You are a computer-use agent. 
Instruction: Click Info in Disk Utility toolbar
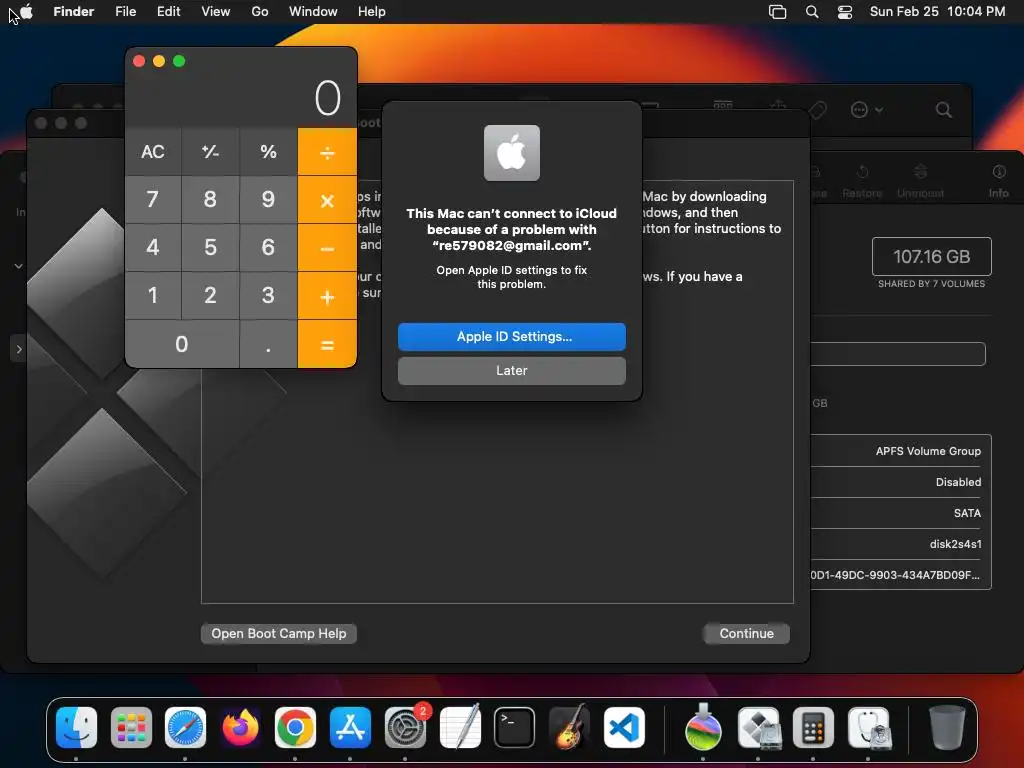pos(999,181)
